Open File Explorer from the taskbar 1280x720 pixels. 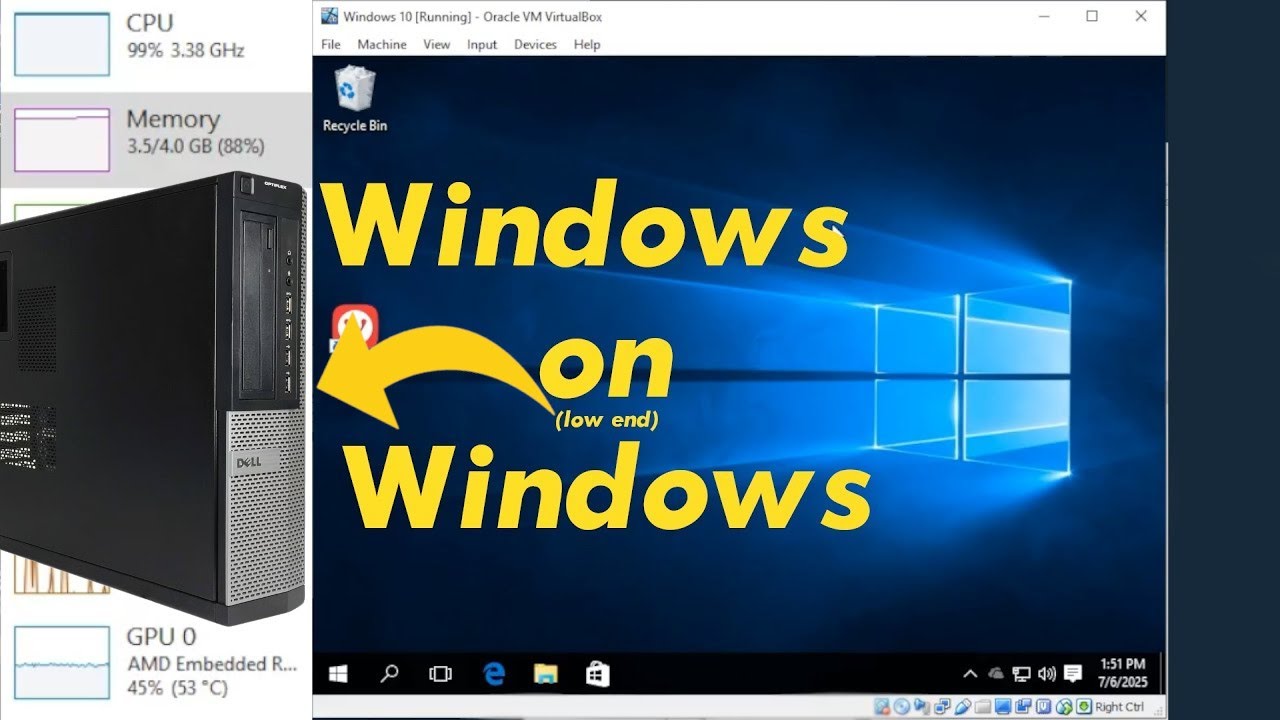point(545,674)
